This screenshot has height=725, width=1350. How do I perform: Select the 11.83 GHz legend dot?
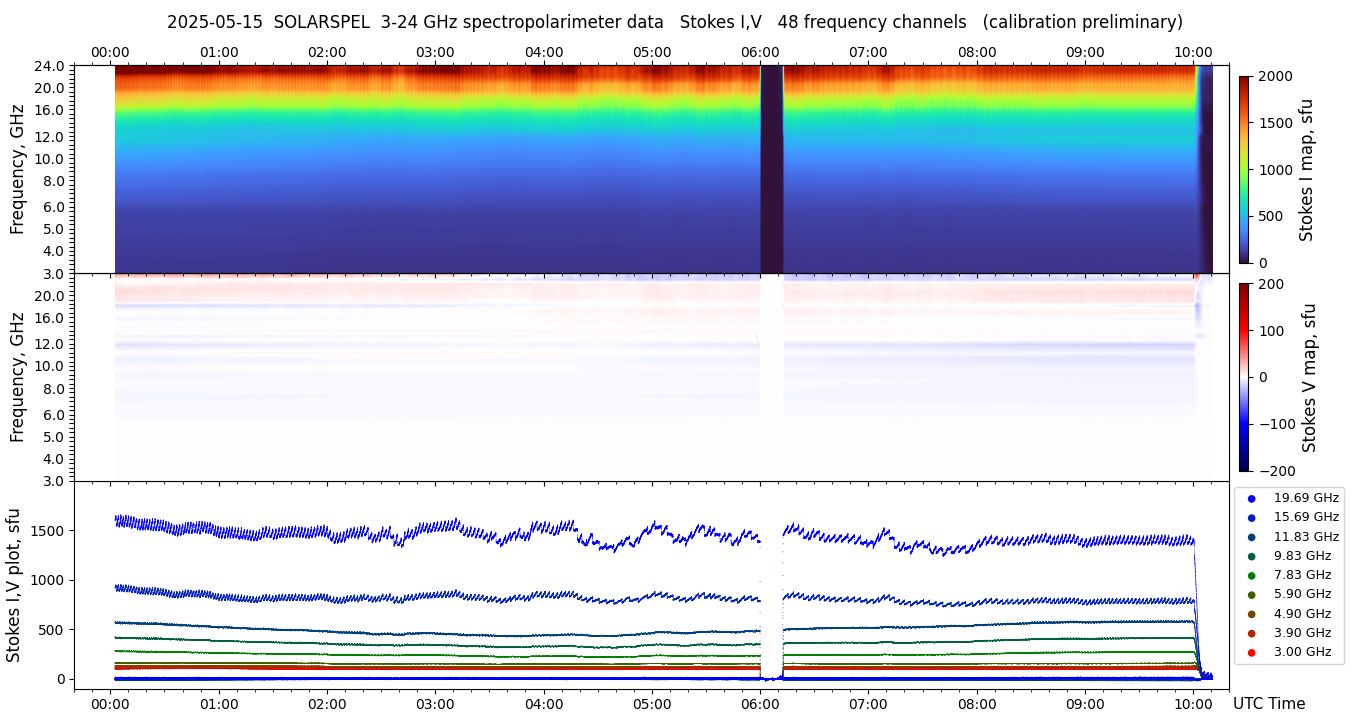[1251, 537]
